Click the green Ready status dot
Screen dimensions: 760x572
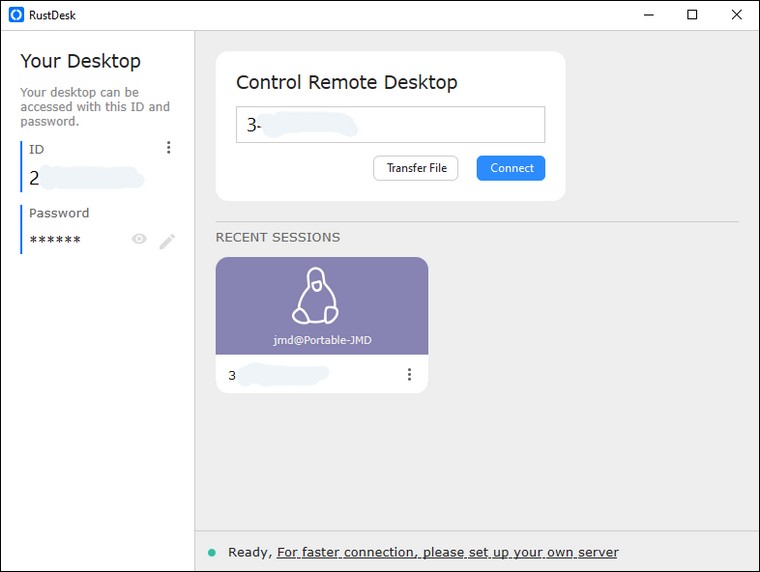click(x=212, y=553)
